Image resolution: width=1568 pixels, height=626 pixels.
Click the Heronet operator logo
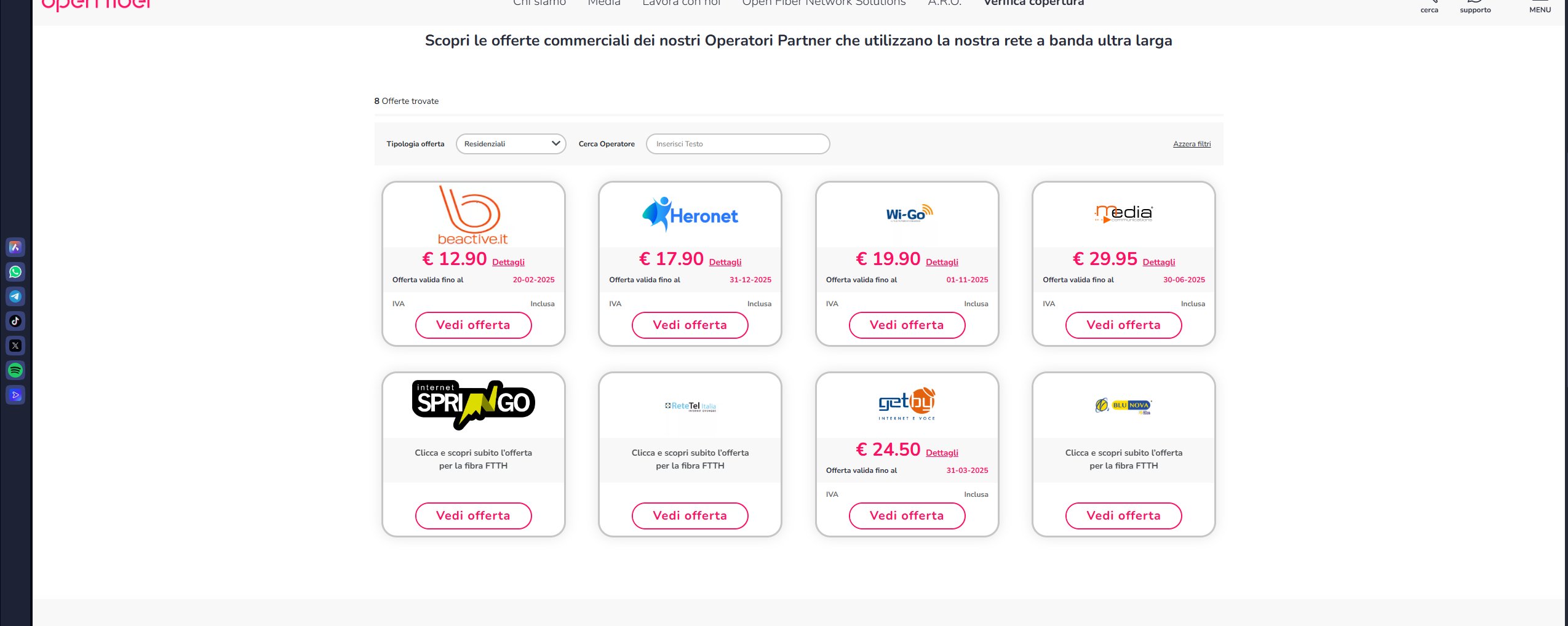coord(690,215)
